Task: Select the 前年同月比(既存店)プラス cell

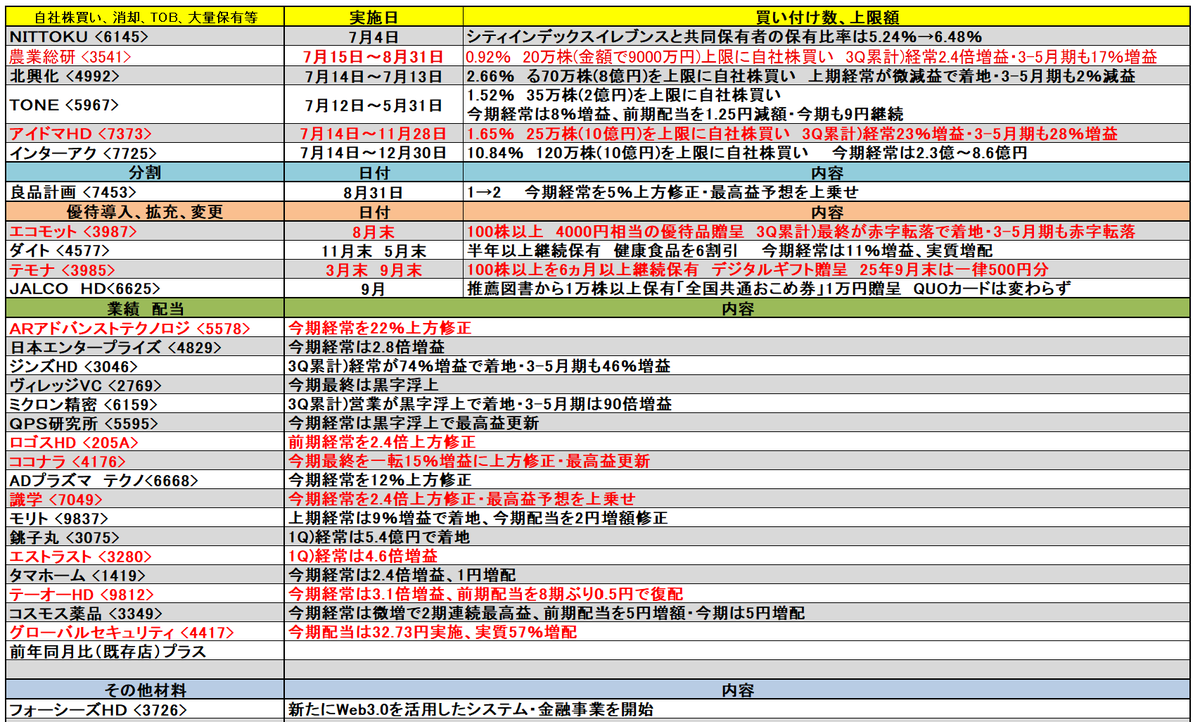Action: click(x=144, y=652)
